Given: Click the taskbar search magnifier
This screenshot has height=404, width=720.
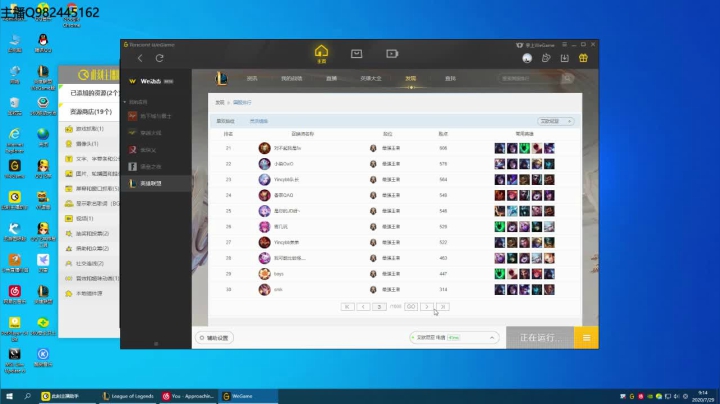Looking at the screenshot, I should coord(27,396).
